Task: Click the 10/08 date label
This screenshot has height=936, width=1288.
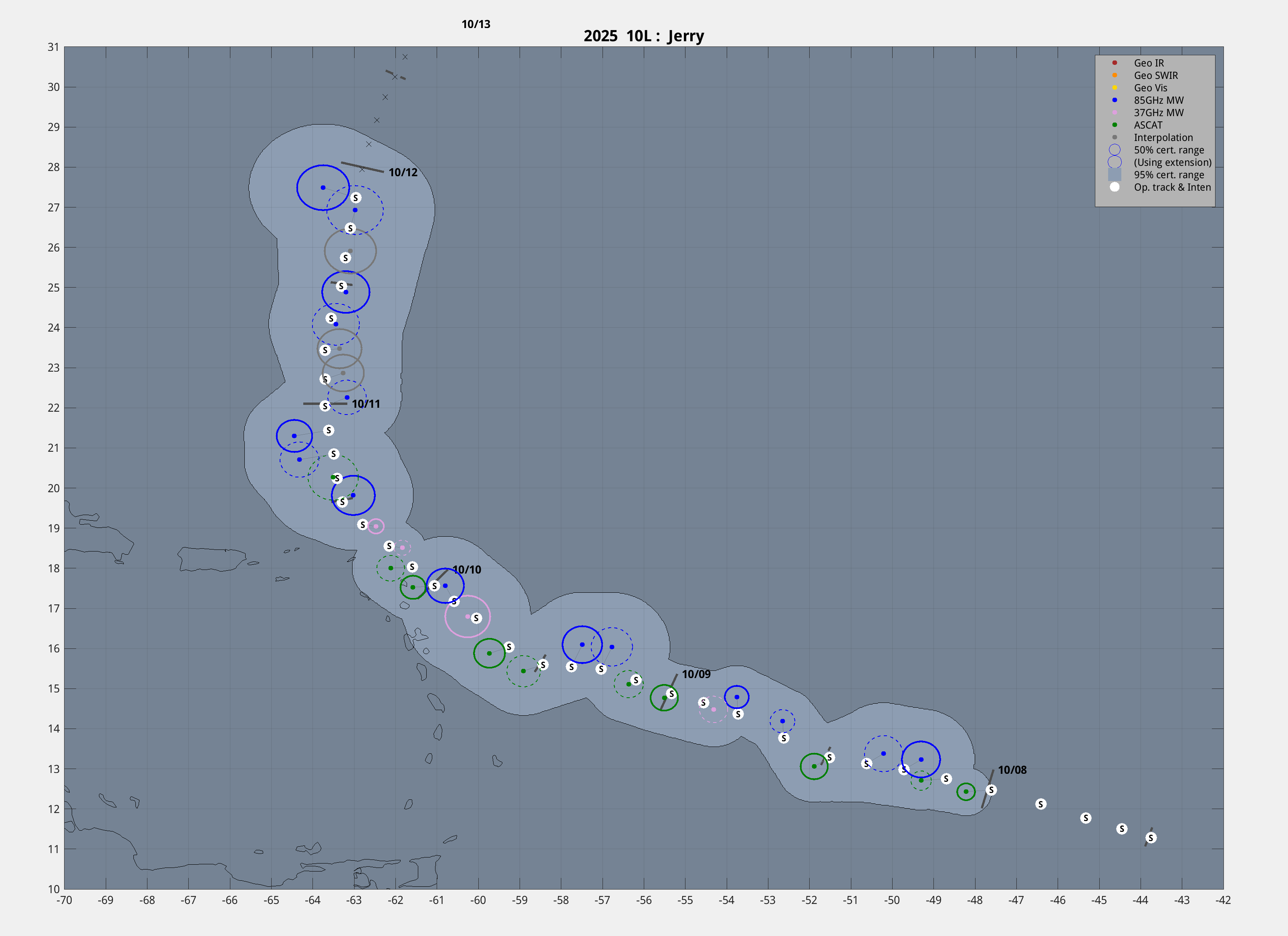Action: (1012, 770)
